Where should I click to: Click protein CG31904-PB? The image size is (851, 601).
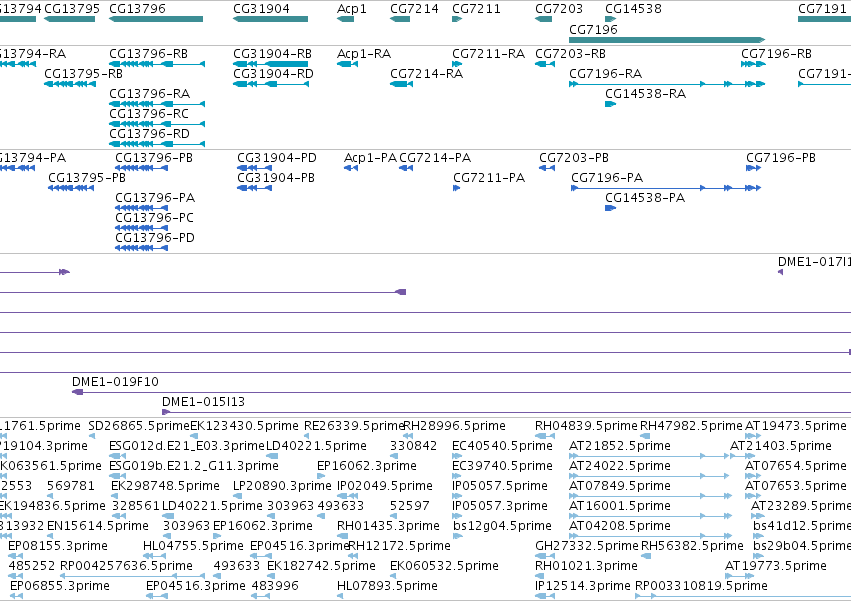(x=255, y=188)
